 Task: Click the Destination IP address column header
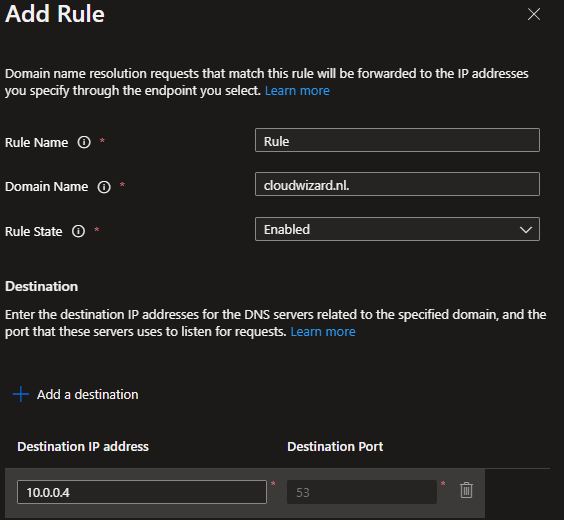tap(83, 446)
